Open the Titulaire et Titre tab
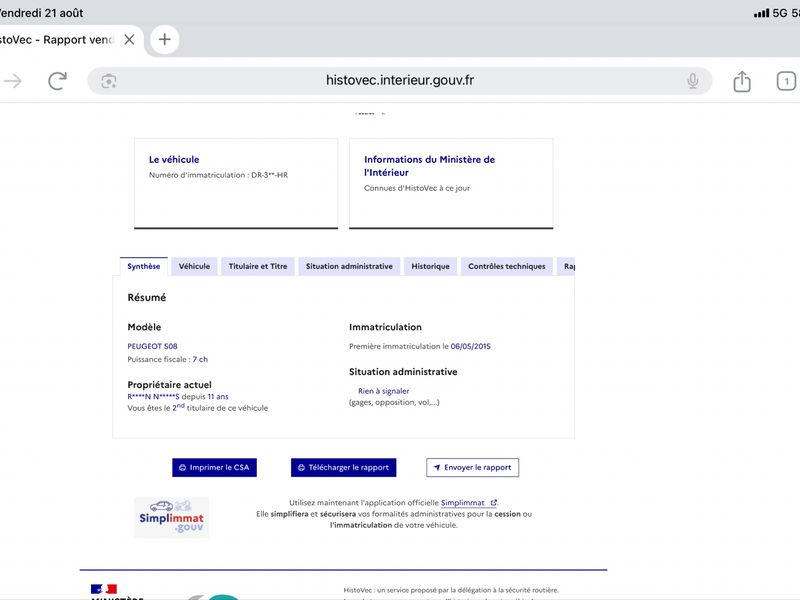Image resolution: width=800 pixels, height=600 pixels. (x=258, y=266)
